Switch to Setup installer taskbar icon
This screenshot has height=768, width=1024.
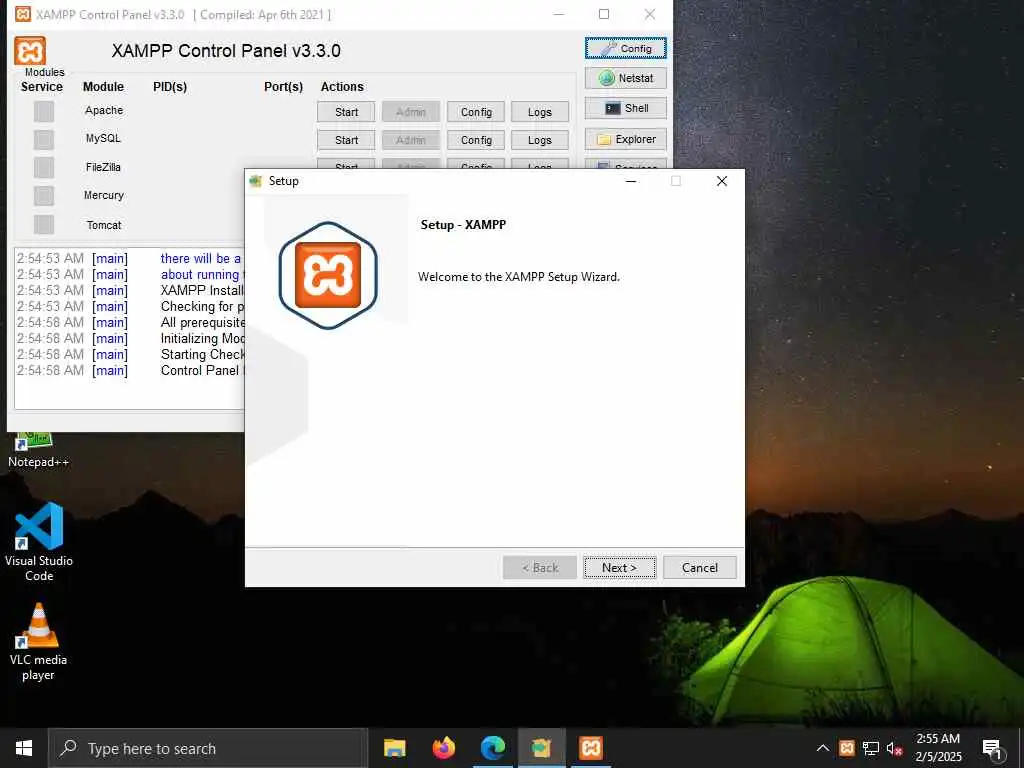click(x=541, y=748)
